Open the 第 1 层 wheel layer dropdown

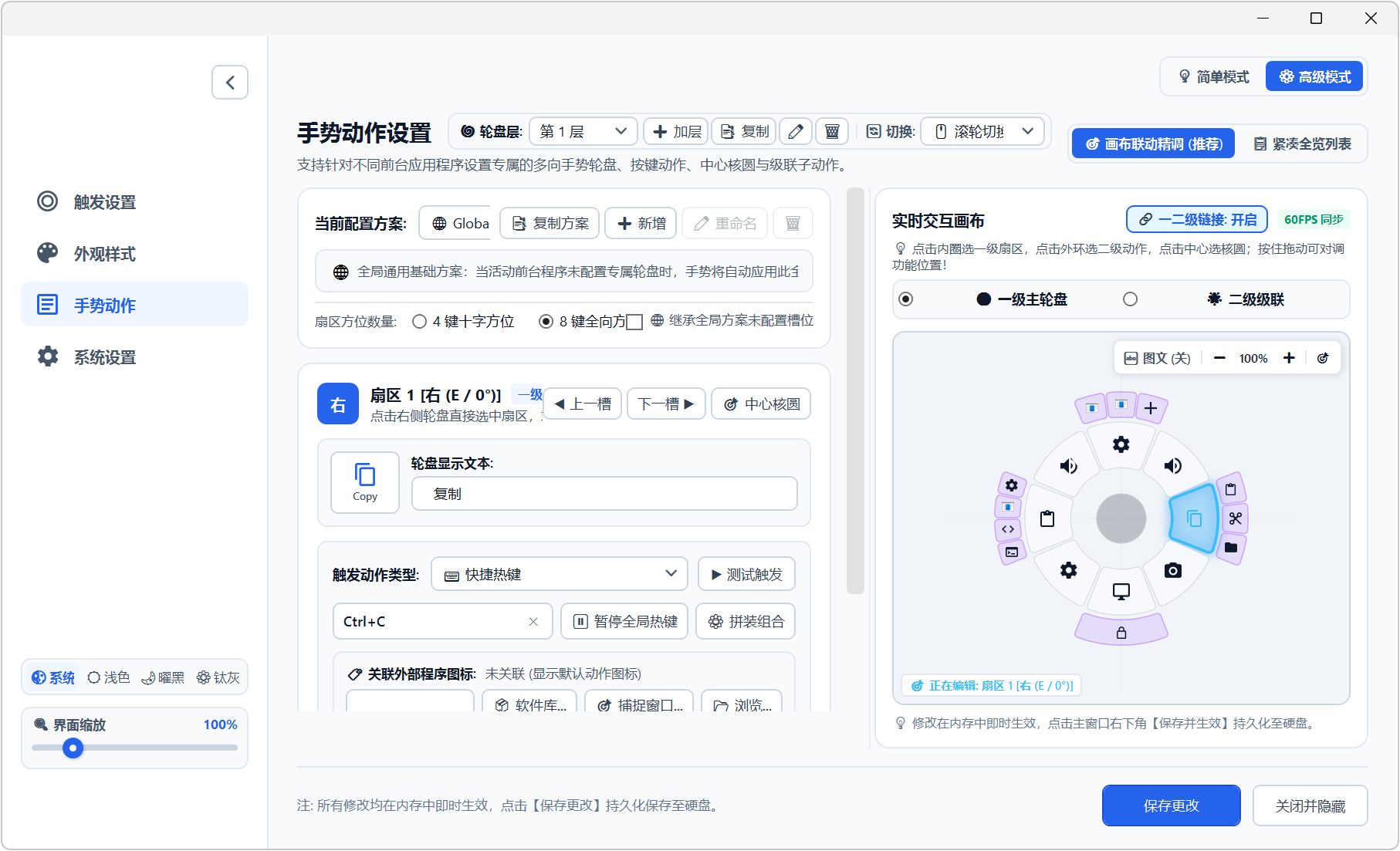point(583,132)
